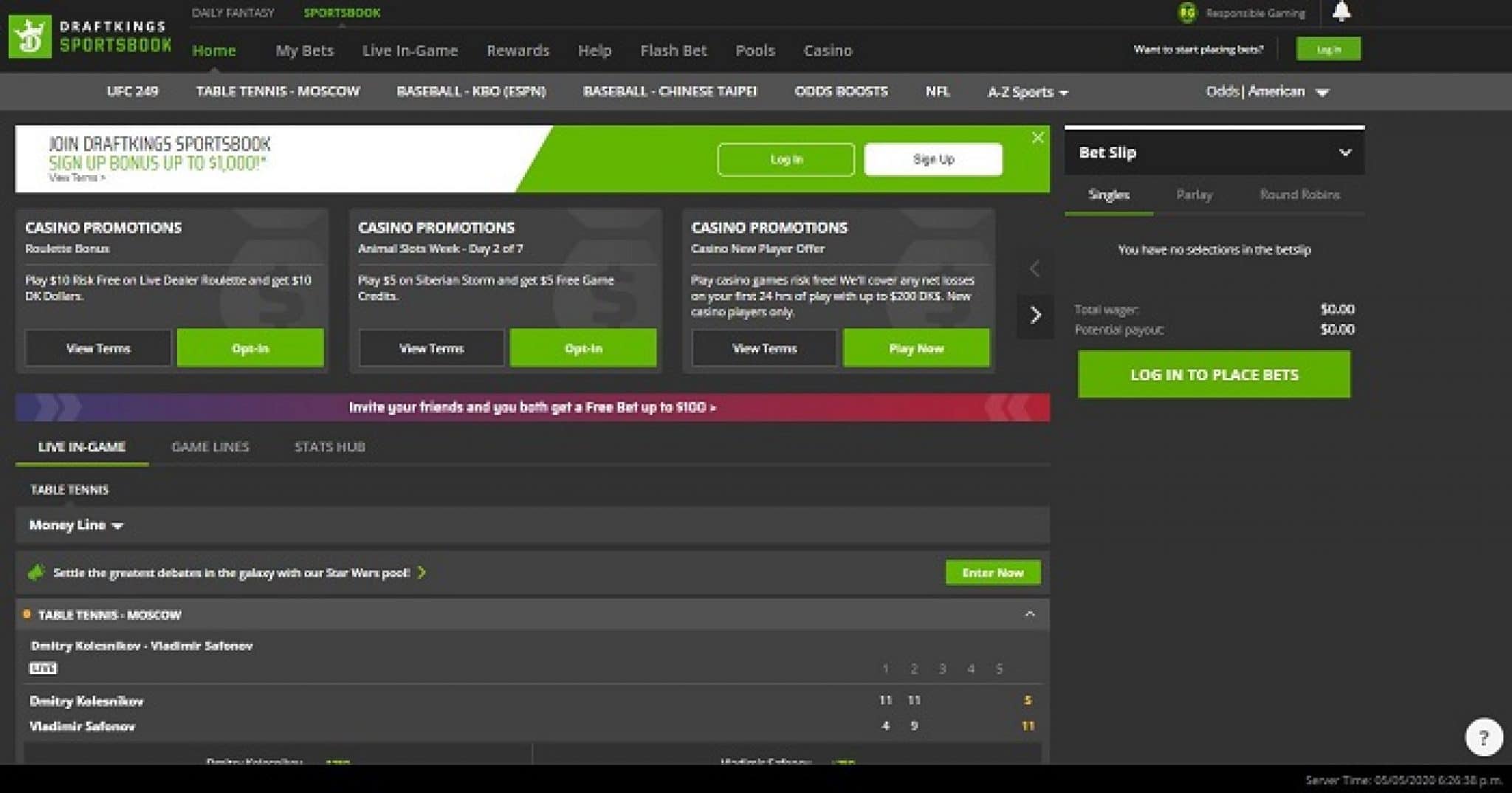This screenshot has width=1512, height=793.
Task: Open the Money Line dropdown
Action: click(74, 525)
